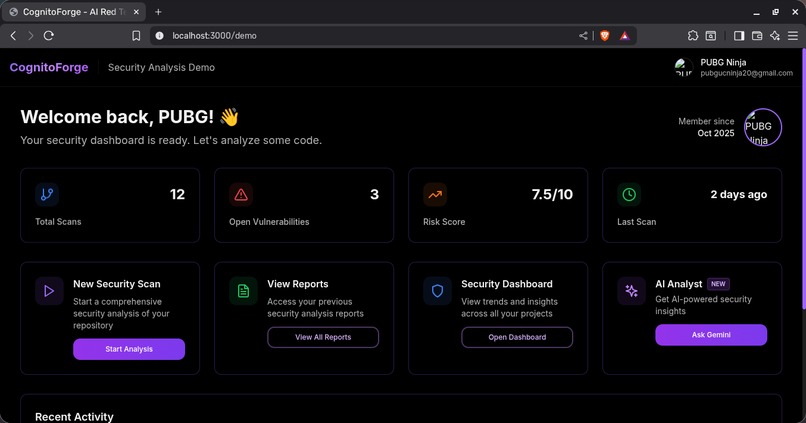
Task: Click the "Oct 2025" membership date
Action: point(716,133)
